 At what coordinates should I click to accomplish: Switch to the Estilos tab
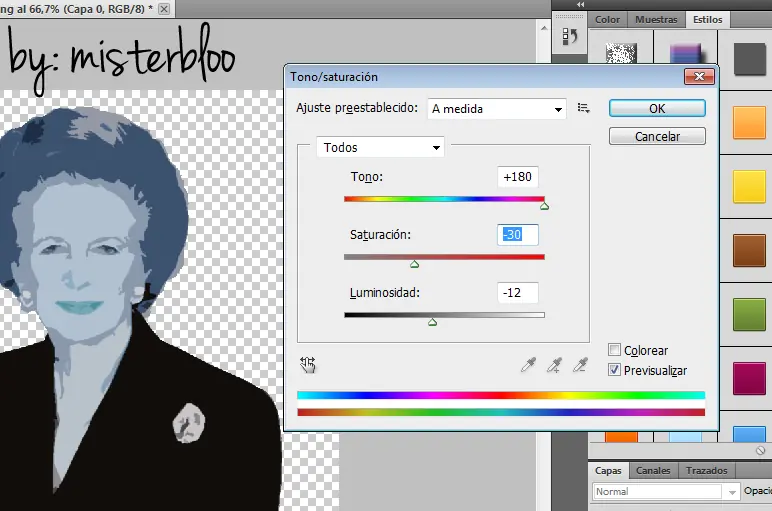click(708, 20)
